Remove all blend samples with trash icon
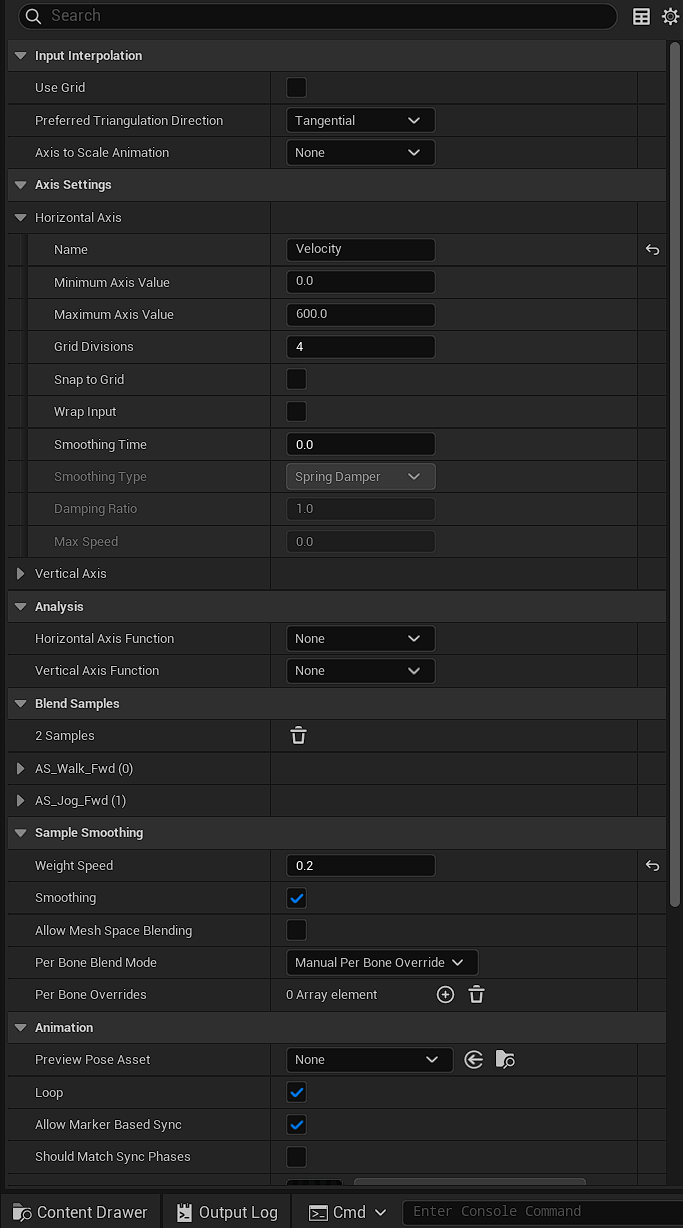The height and width of the screenshot is (1228, 683). 298,736
